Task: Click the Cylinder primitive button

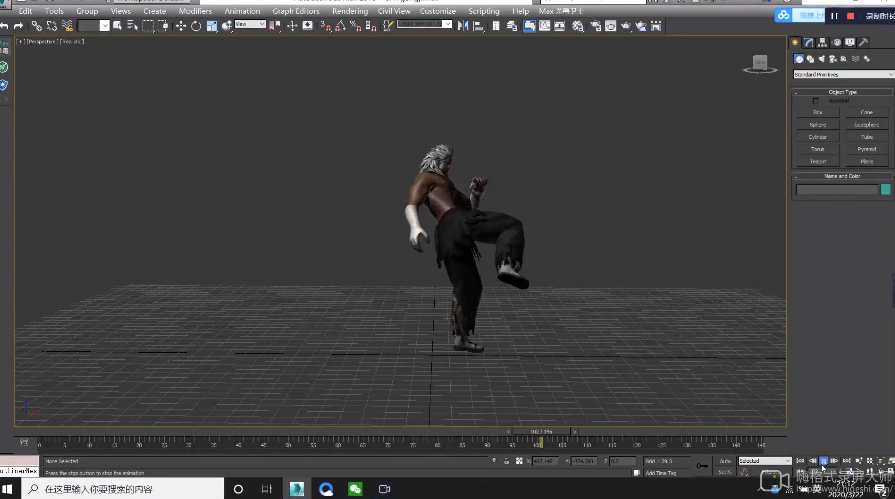Action: click(817, 137)
